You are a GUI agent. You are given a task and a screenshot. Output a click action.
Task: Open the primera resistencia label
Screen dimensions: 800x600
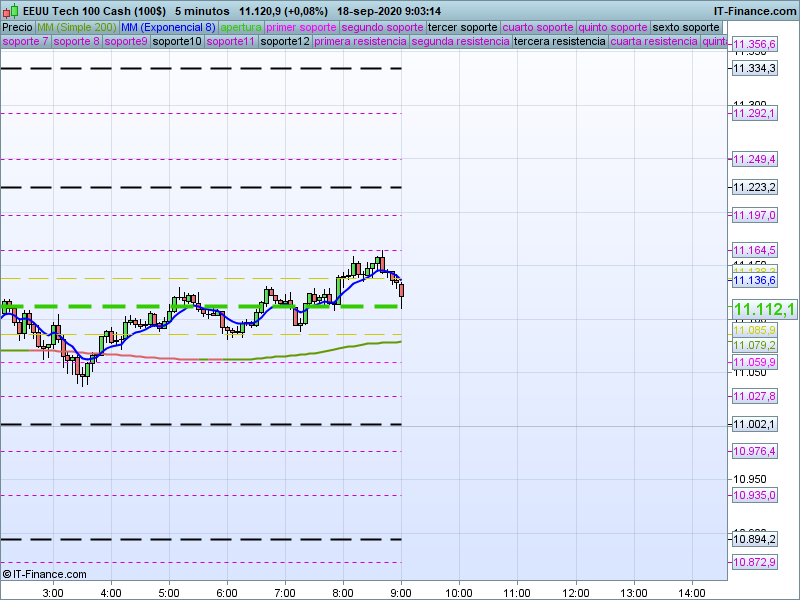tap(360, 42)
